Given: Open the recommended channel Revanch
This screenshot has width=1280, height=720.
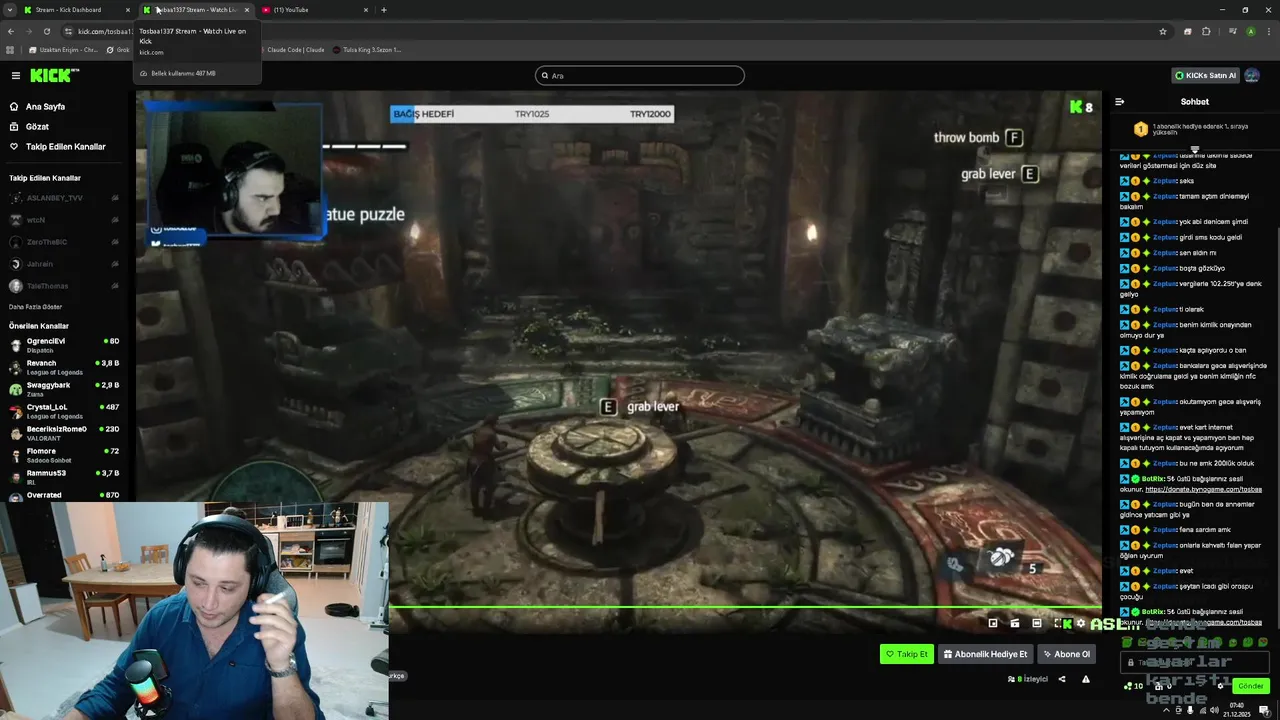Looking at the screenshot, I should point(64,367).
